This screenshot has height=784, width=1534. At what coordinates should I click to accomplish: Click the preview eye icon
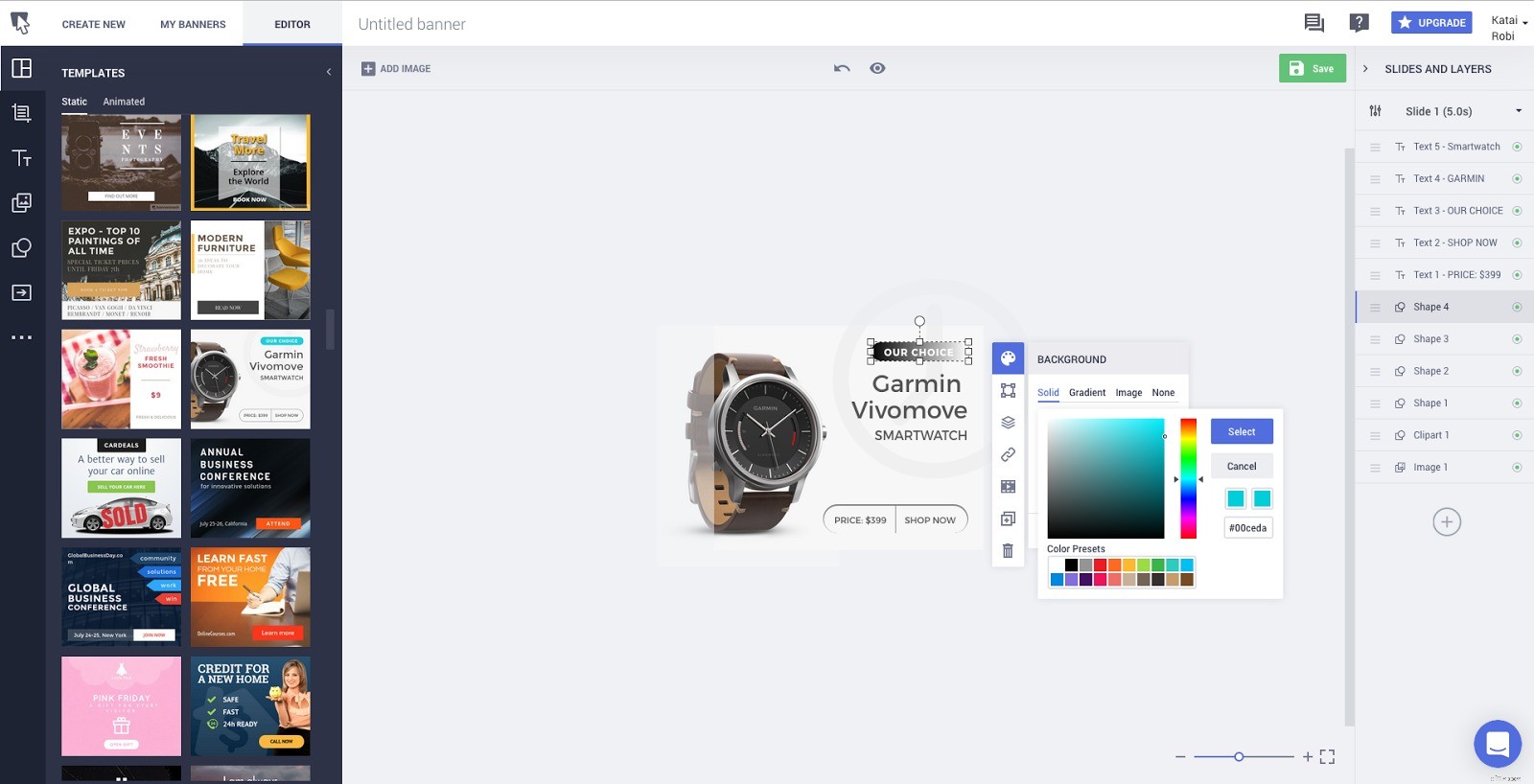pyautogui.click(x=877, y=68)
